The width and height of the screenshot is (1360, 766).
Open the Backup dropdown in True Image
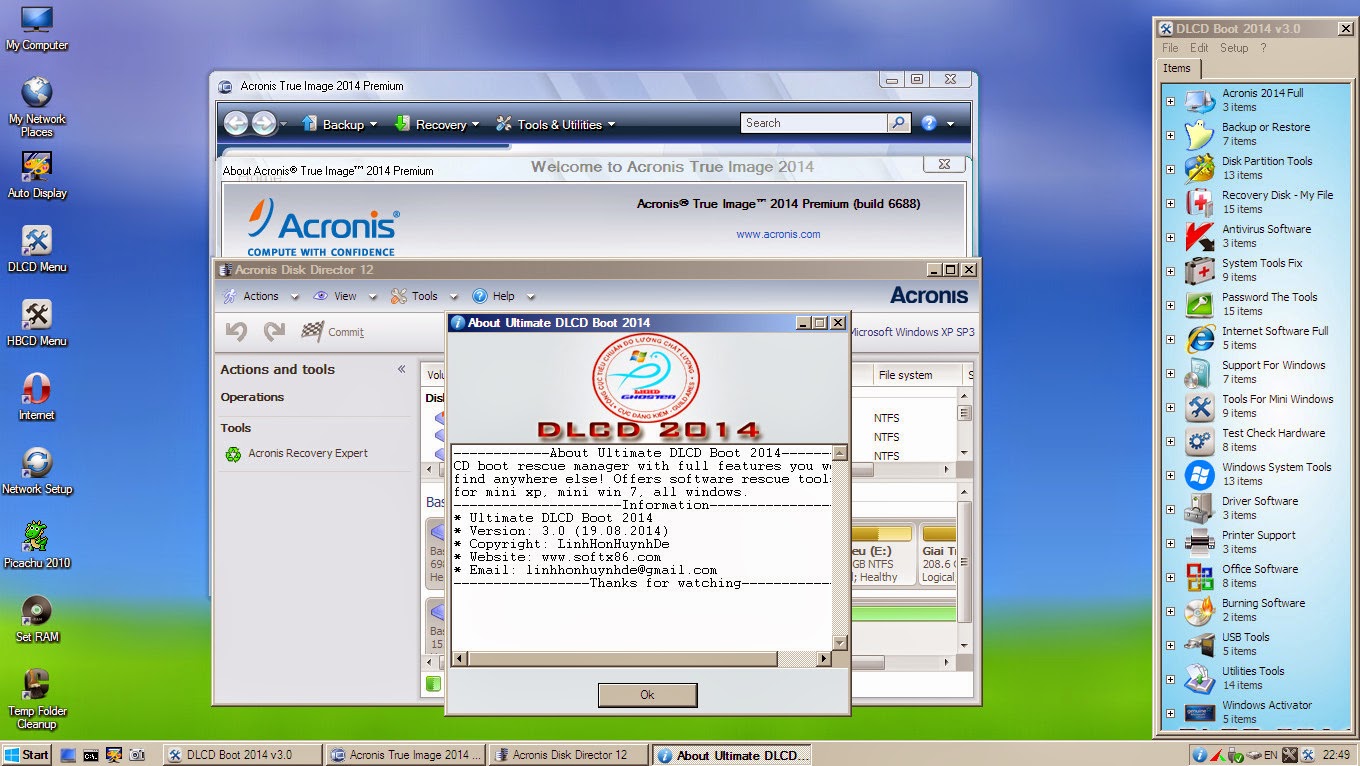[x=339, y=124]
